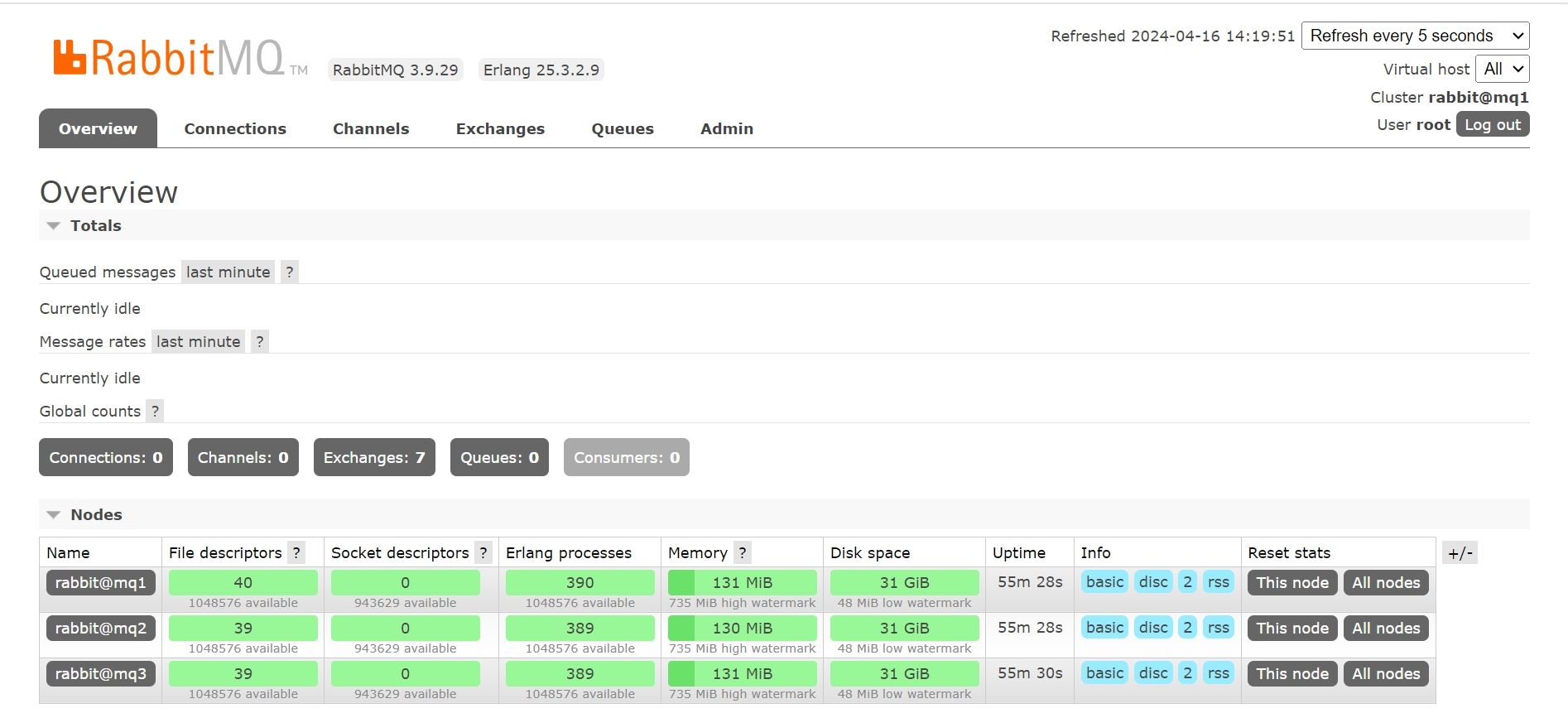Switch to the Exchanges tab
The height and width of the screenshot is (718, 1568).
tap(500, 128)
